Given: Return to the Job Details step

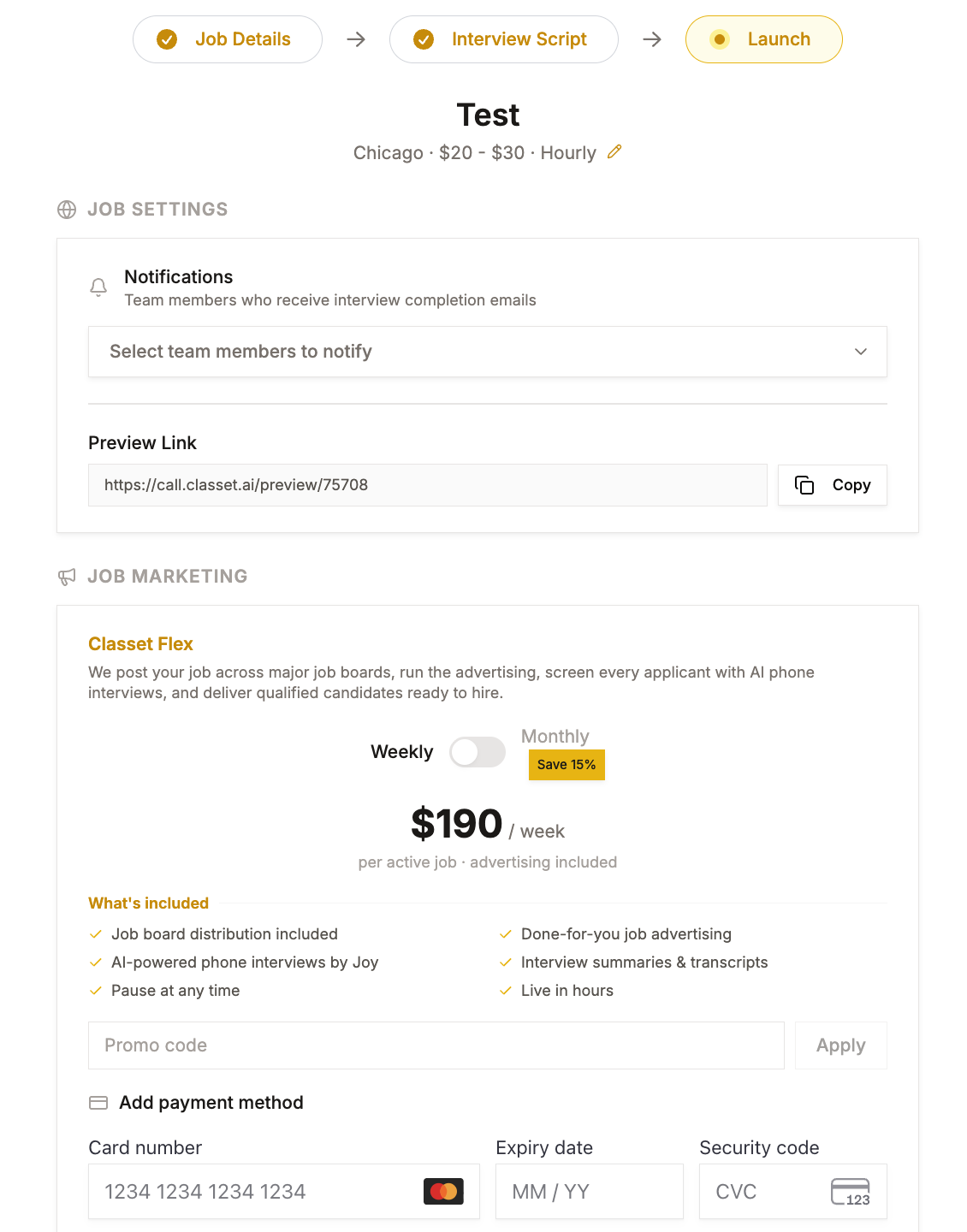Looking at the screenshot, I should [228, 39].
